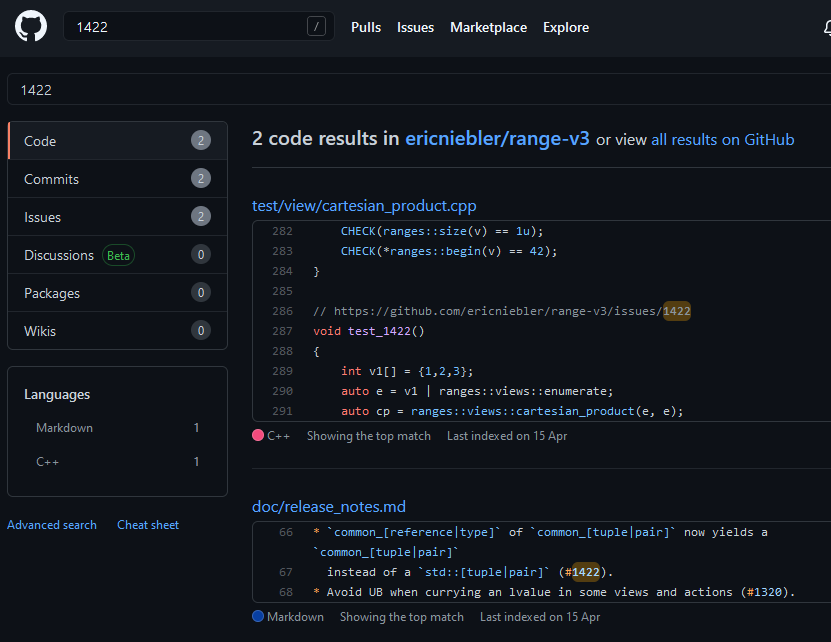Click the slash shortcut key icon in search
Image resolution: width=831 pixels, height=642 pixels.
316,26
